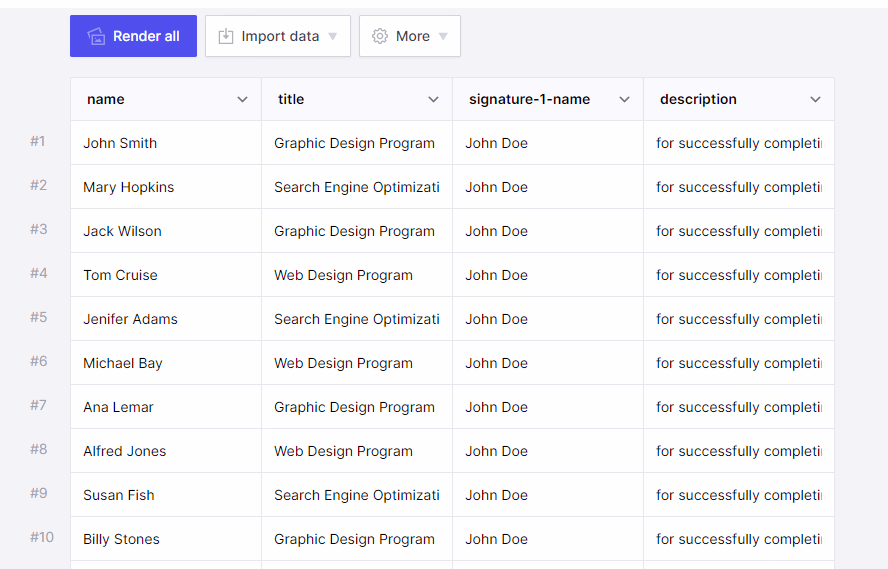Select the Alfred Jones description cell
This screenshot has height=569, width=888.
(x=738, y=451)
